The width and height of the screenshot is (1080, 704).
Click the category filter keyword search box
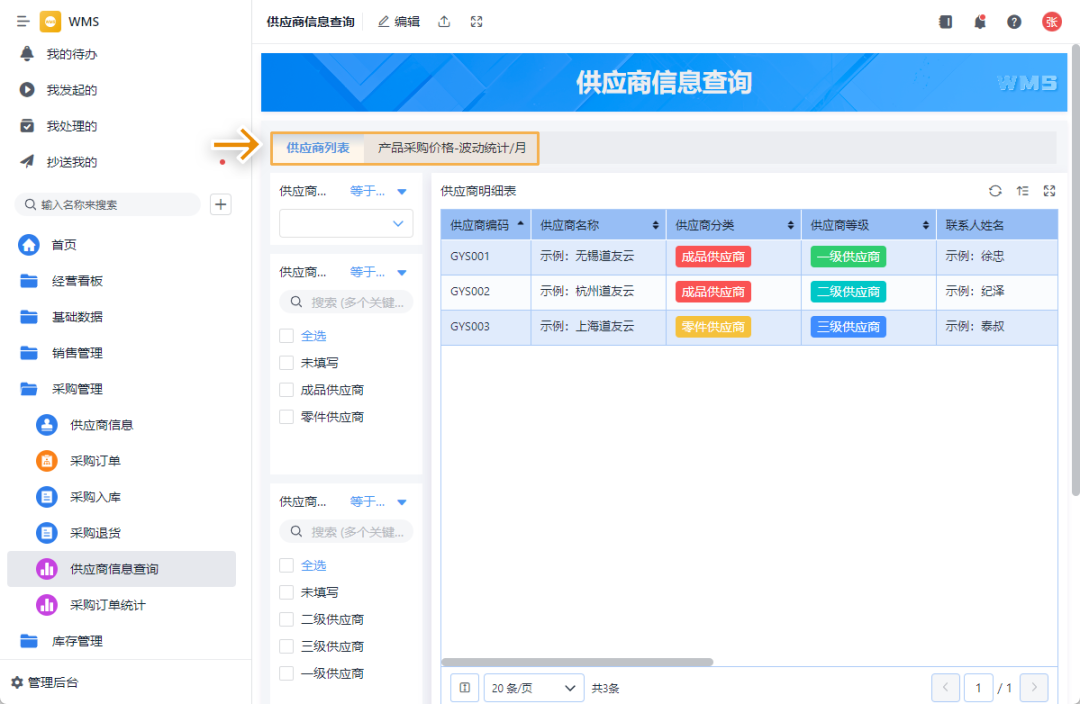coord(346,302)
